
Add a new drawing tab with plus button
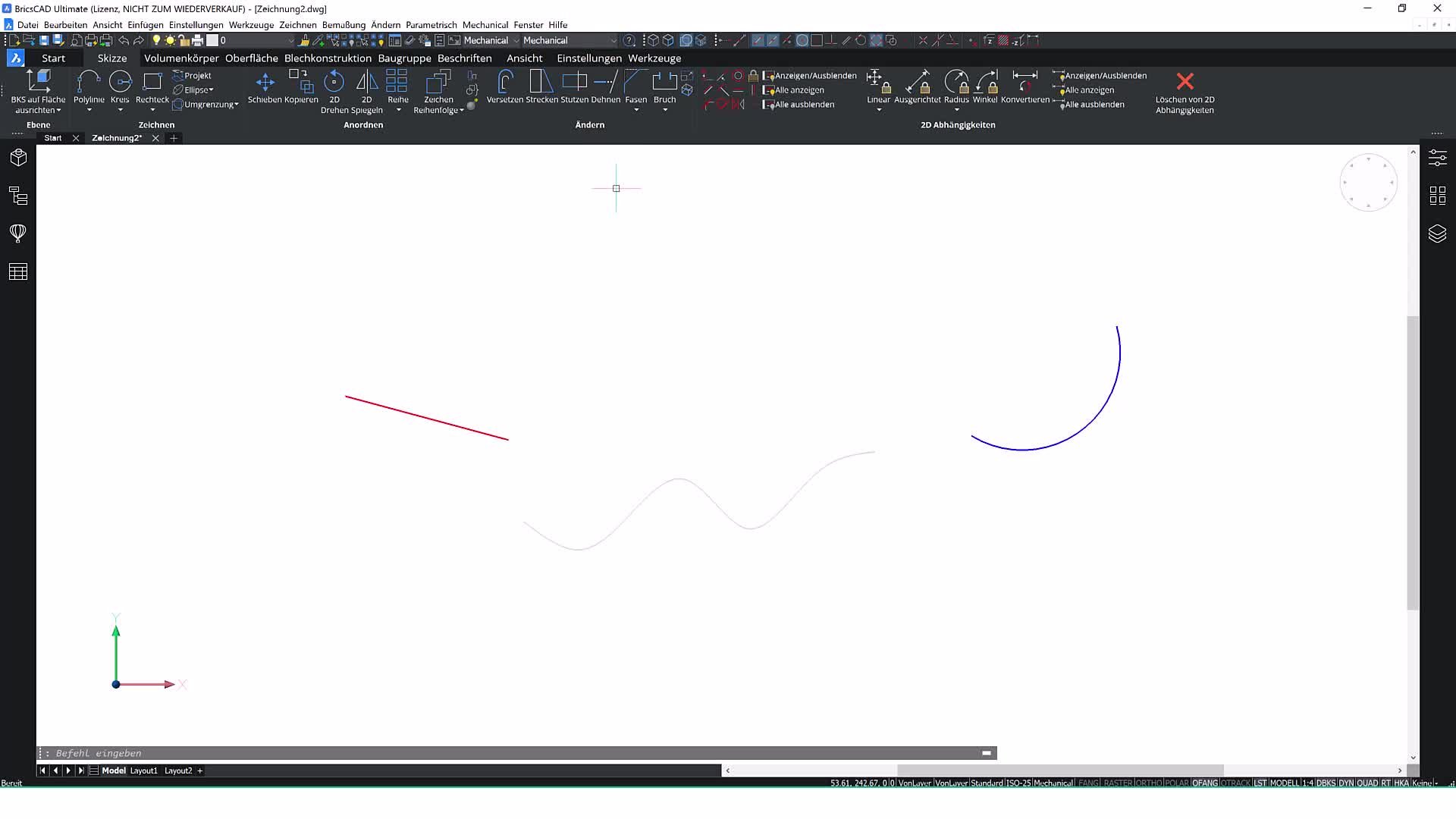(x=174, y=138)
